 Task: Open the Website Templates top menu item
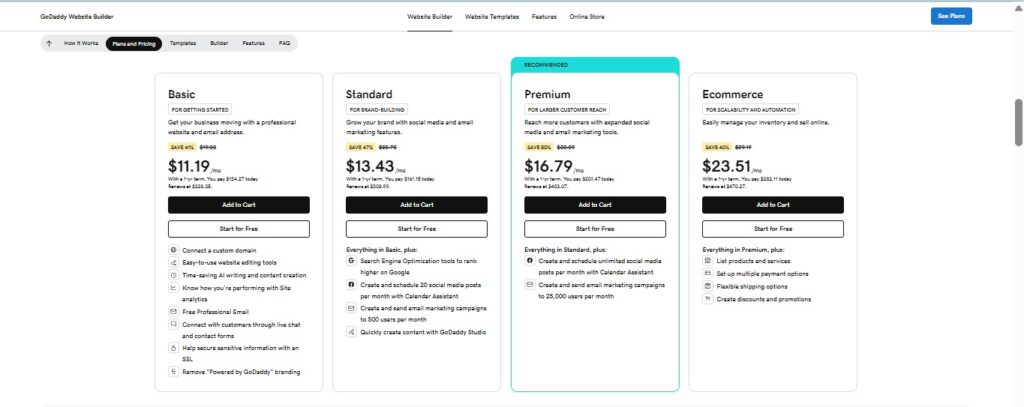492,17
